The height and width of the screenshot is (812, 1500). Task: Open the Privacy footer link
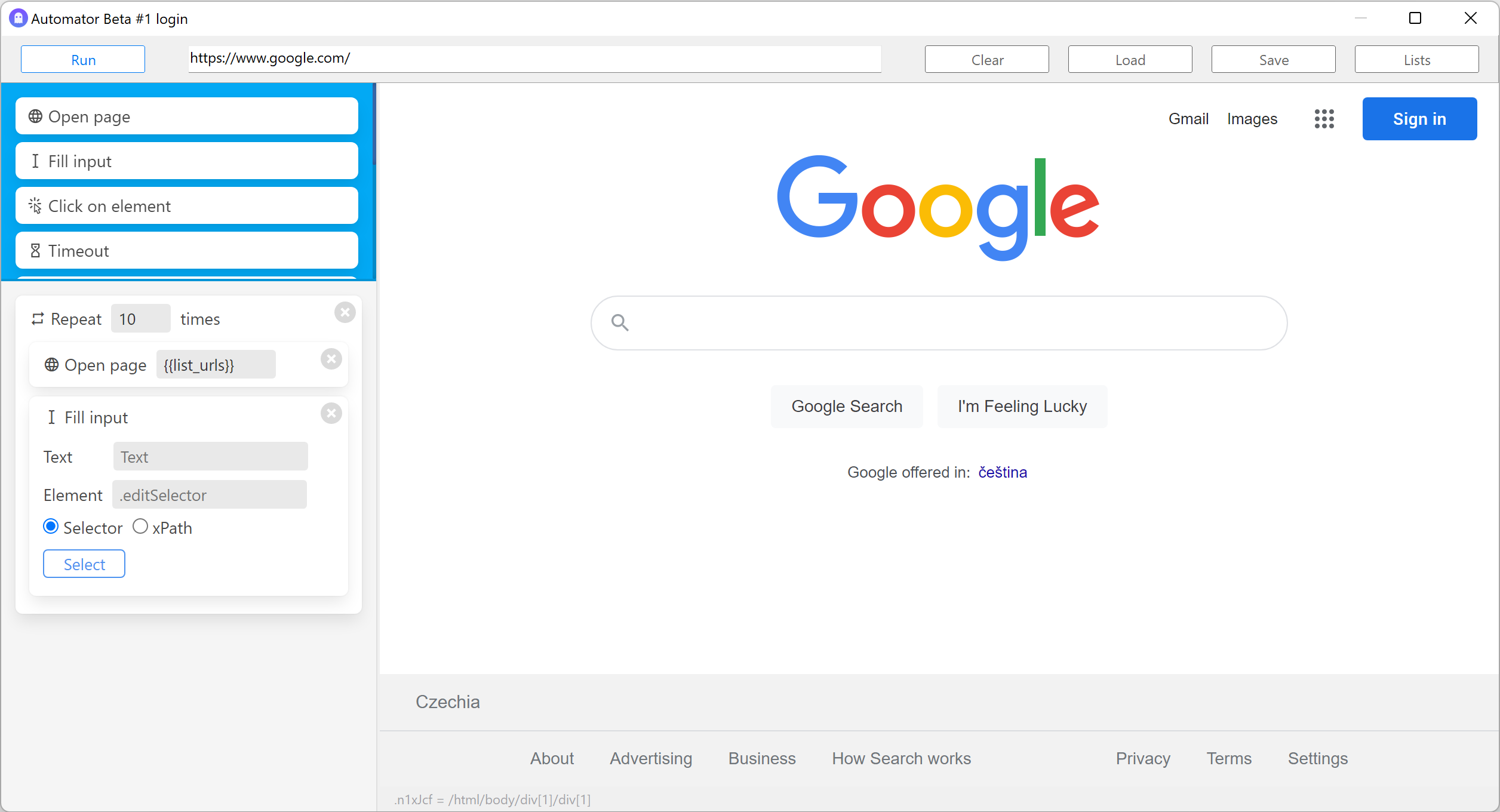[x=1143, y=758]
